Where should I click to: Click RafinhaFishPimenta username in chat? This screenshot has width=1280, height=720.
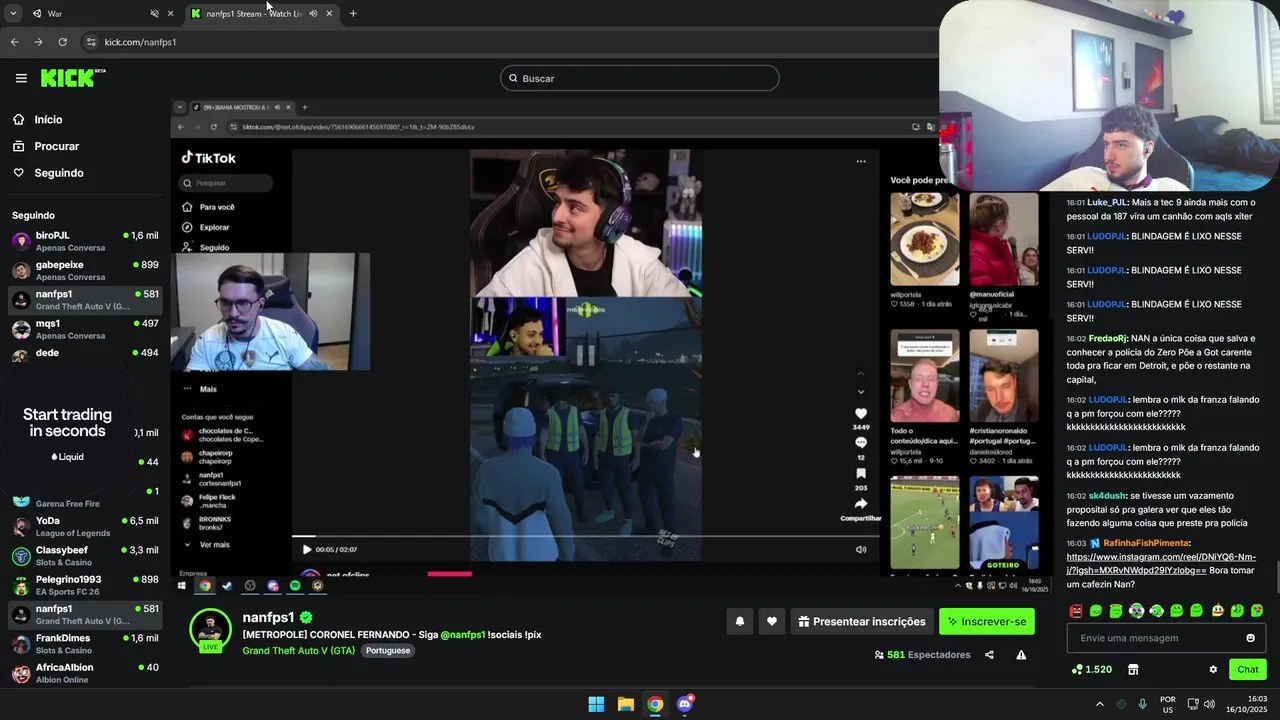pyautogui.click(x=1146, y=543)
